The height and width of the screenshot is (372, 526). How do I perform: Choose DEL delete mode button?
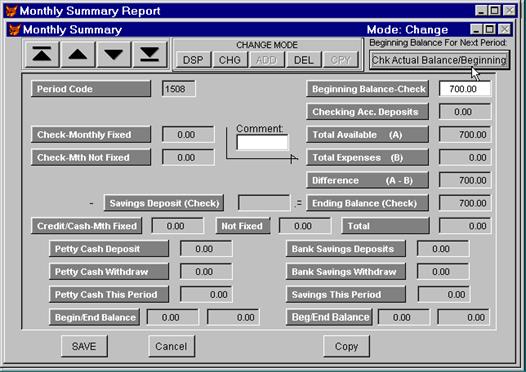(304, 60)
